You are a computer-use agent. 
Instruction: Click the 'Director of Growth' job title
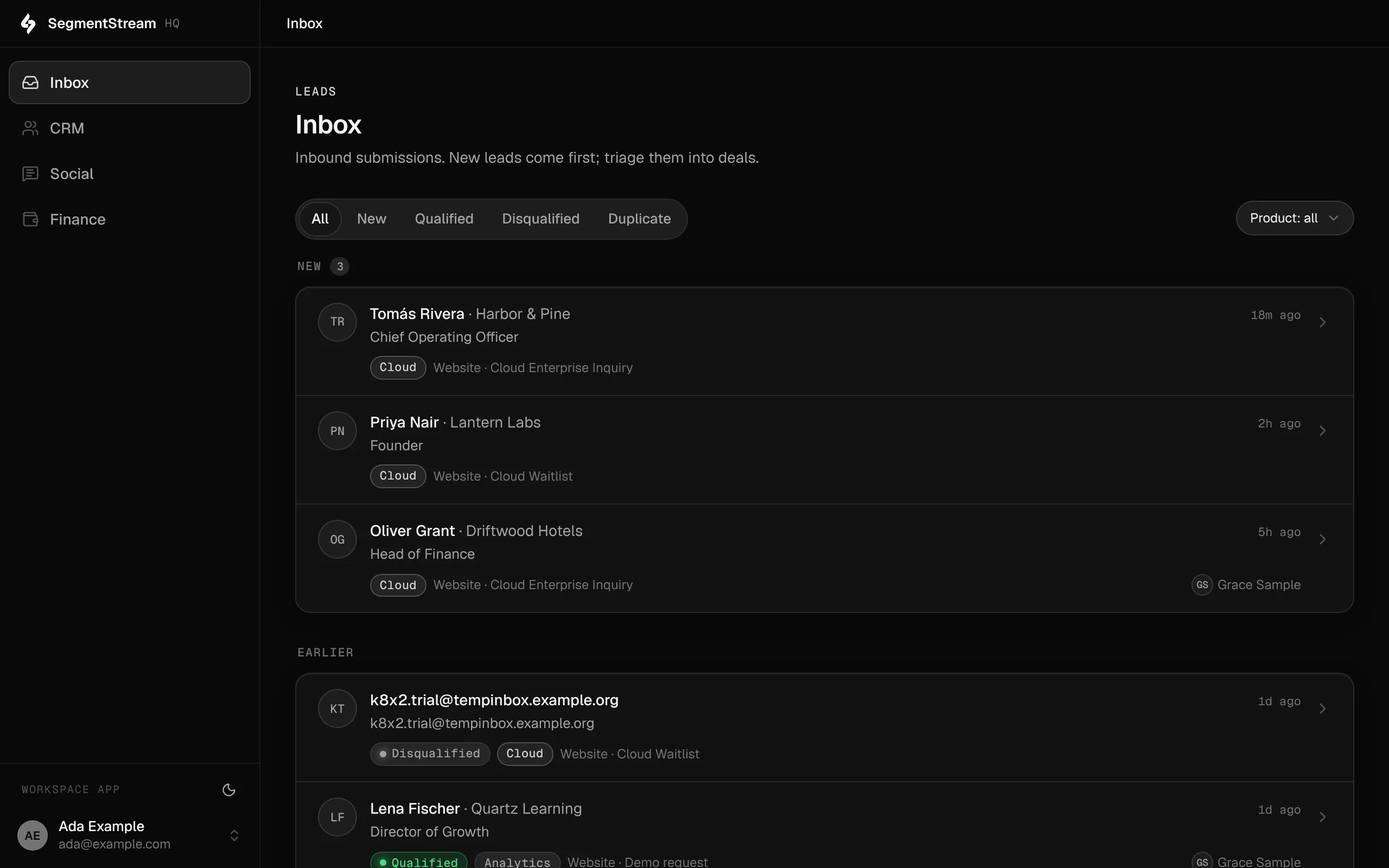point(429,832)
